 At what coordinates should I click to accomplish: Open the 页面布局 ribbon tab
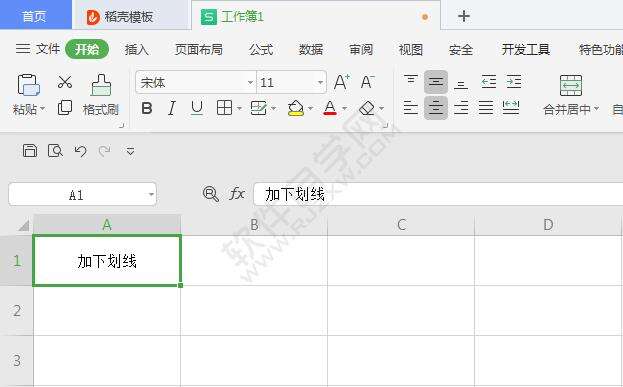[199, 50]
